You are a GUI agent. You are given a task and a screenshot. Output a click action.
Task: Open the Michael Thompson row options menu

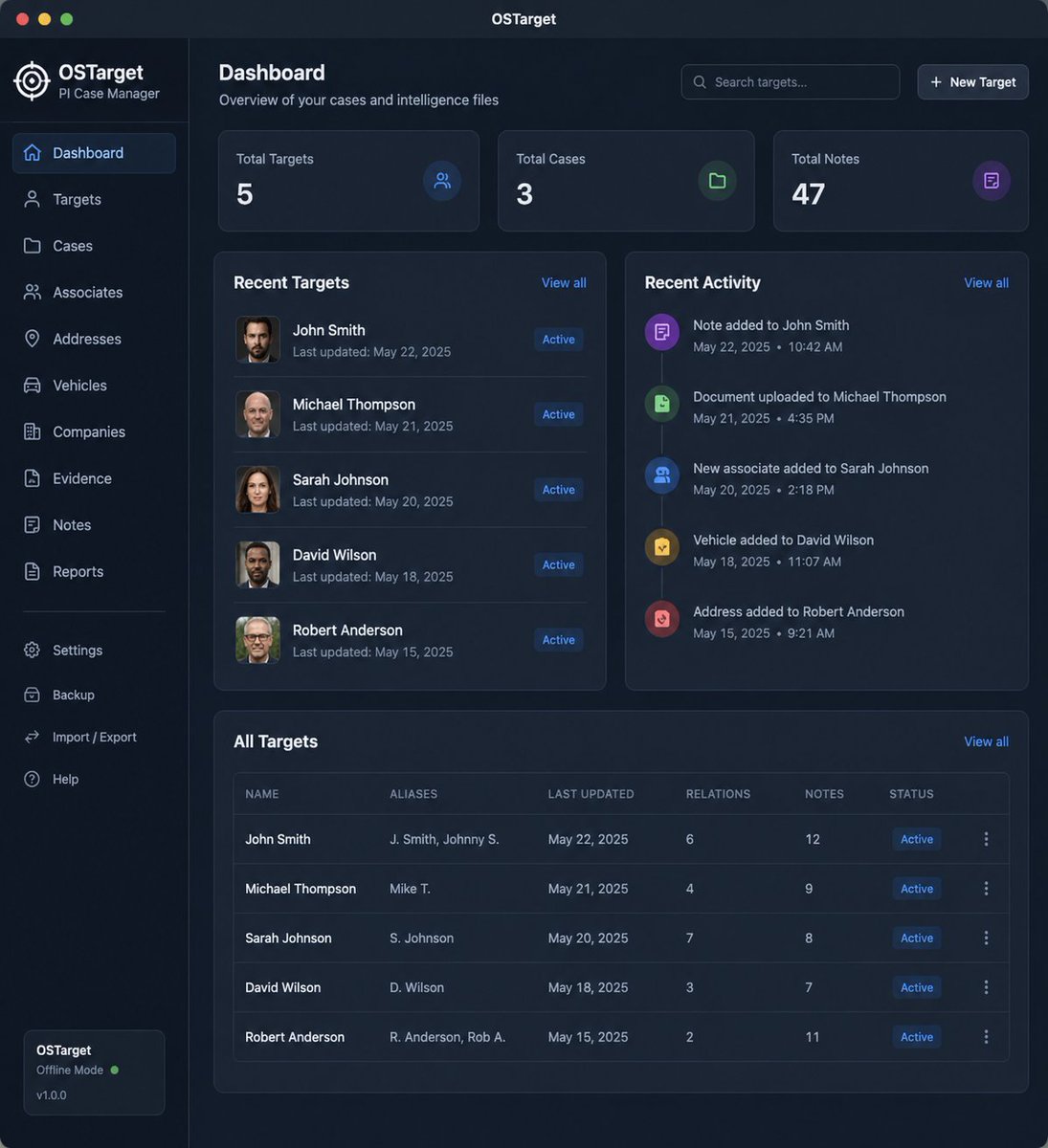(x=986, y=889)
